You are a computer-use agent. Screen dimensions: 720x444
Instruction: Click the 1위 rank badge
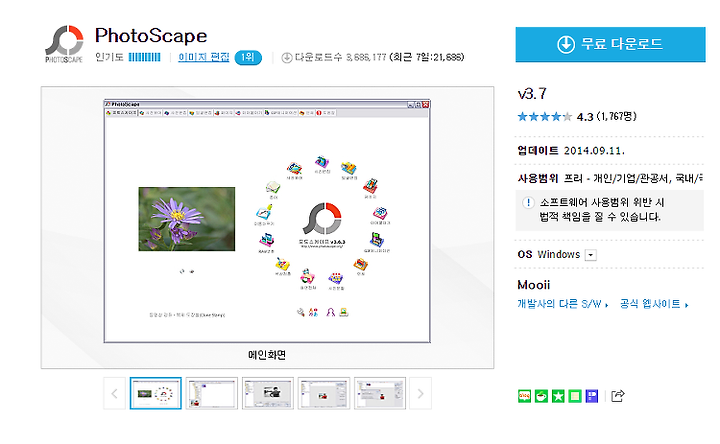coord(248,57)
